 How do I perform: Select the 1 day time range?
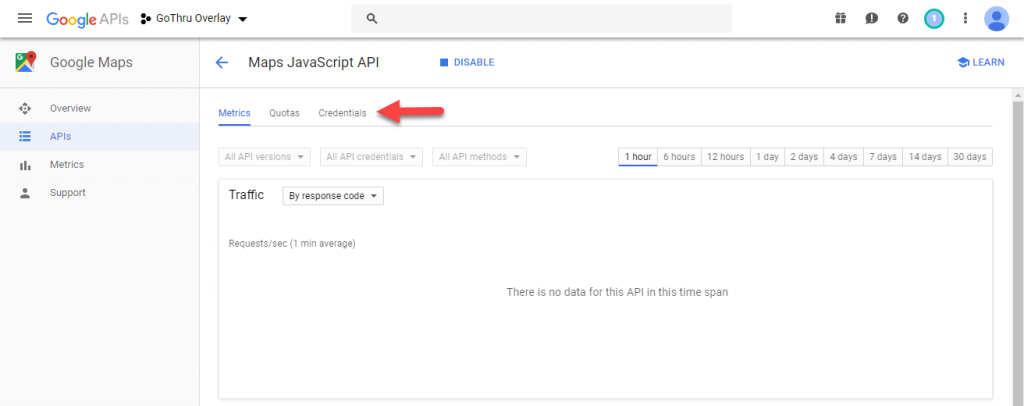767,157
